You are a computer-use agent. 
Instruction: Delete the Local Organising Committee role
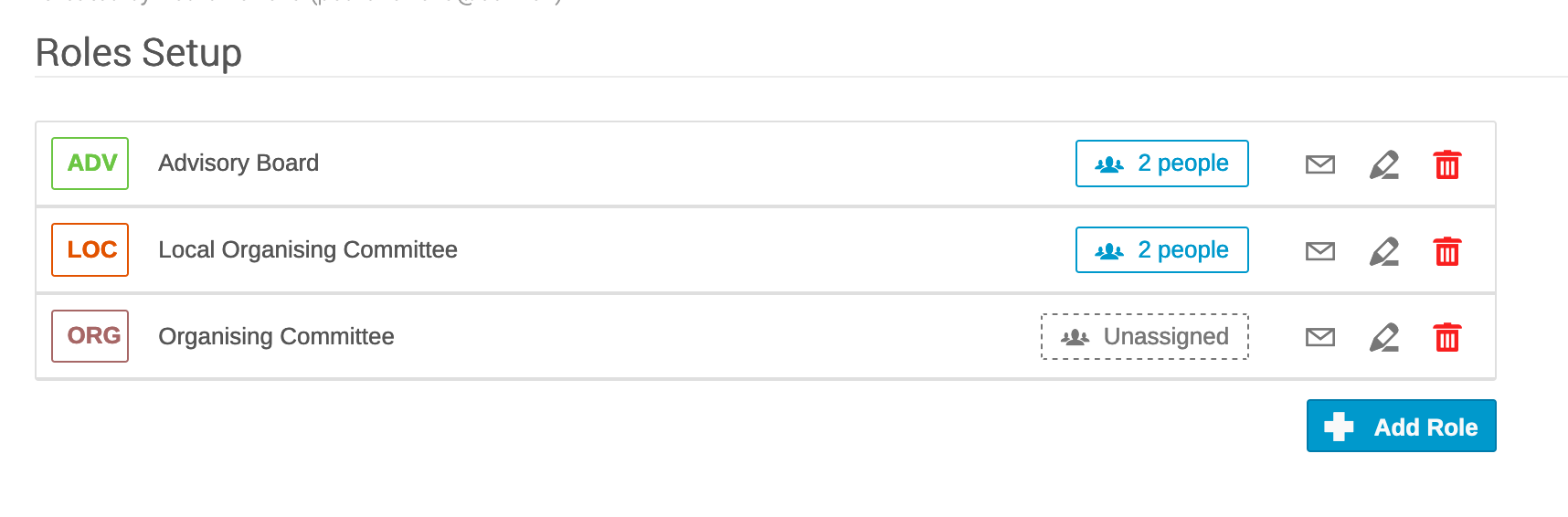tap(1447, 251)
